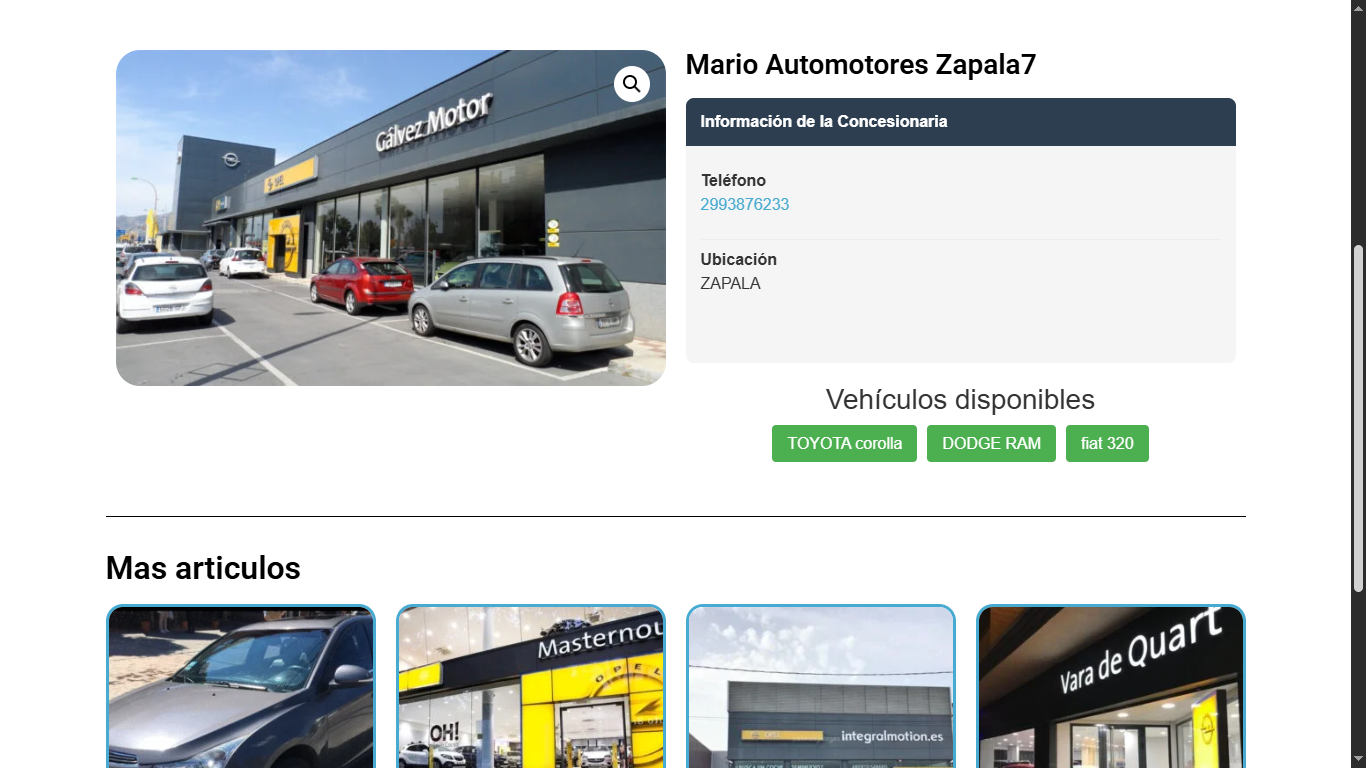Open the grey car article card
Image resolution: width=1366 pixels, height=768 pixels.
[x=241, y=686]
